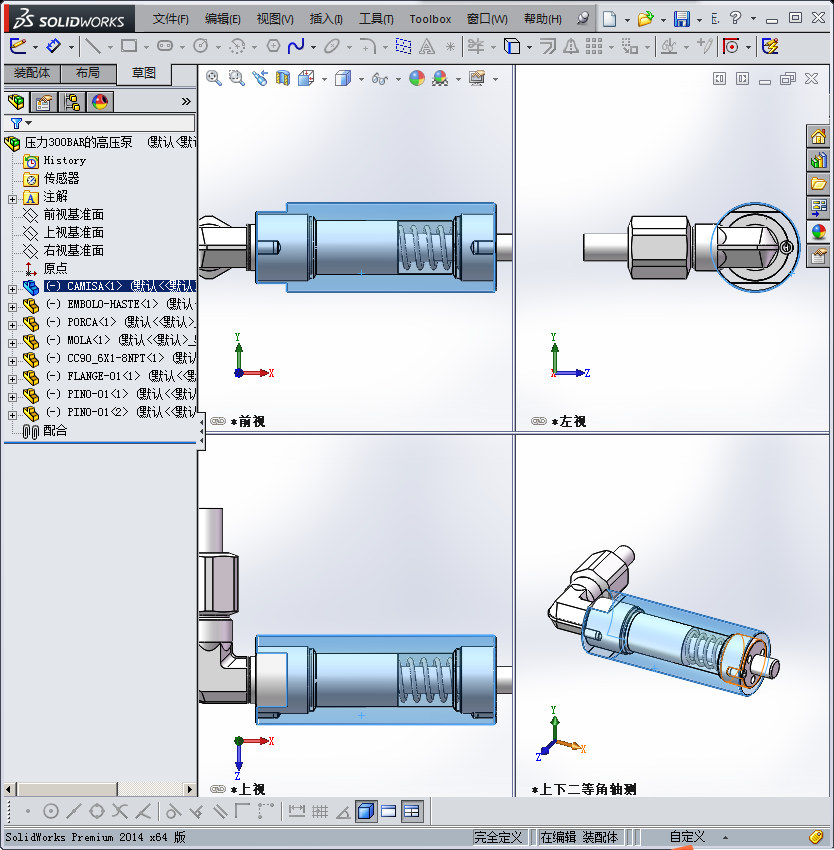Viewport: 834px width, 850px height.
Task: Choose the Straight Slot tool
Action: tap(165, 46)
